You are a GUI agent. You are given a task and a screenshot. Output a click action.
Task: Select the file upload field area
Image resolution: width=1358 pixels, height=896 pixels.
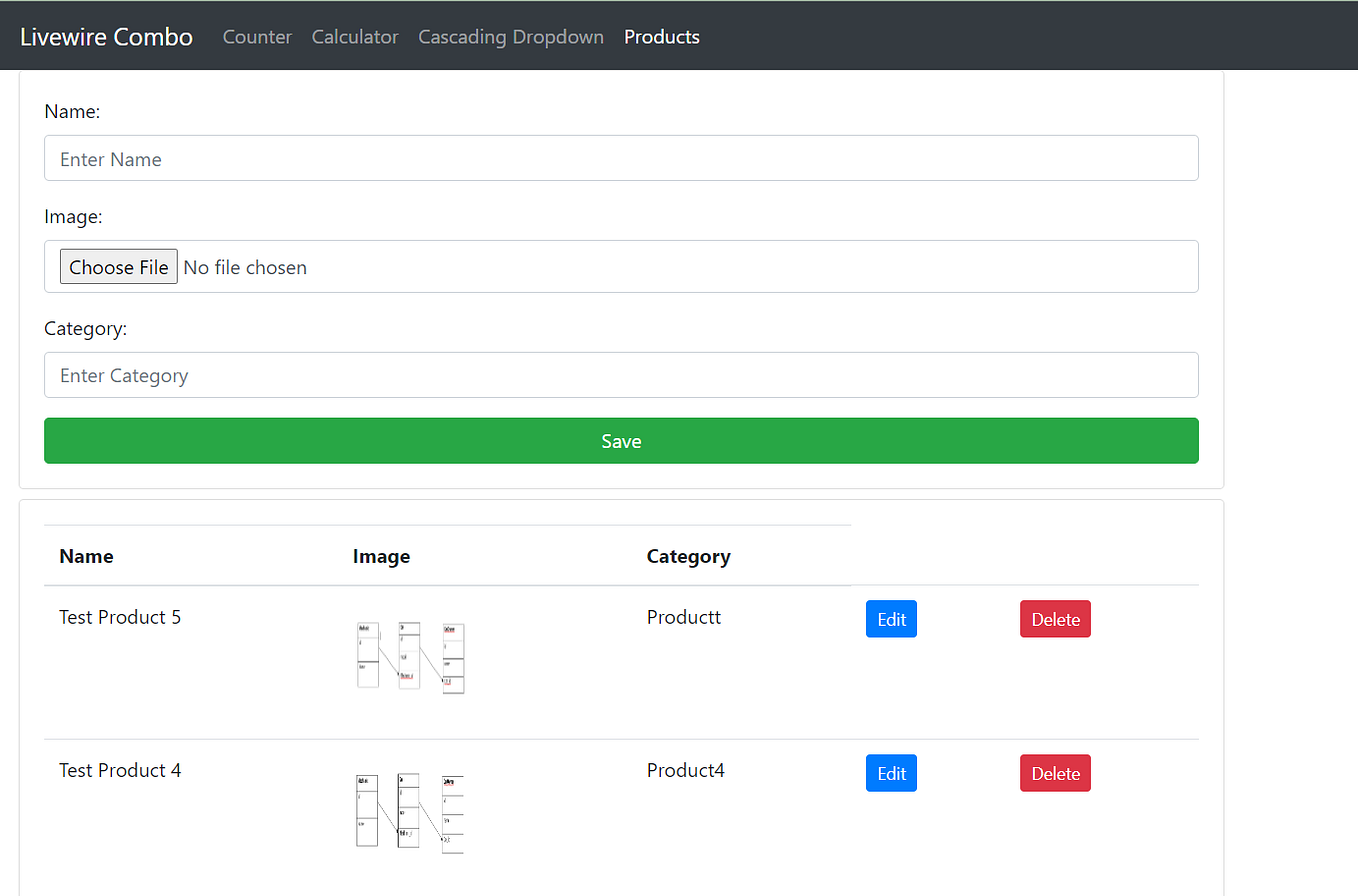click(621, 266)
